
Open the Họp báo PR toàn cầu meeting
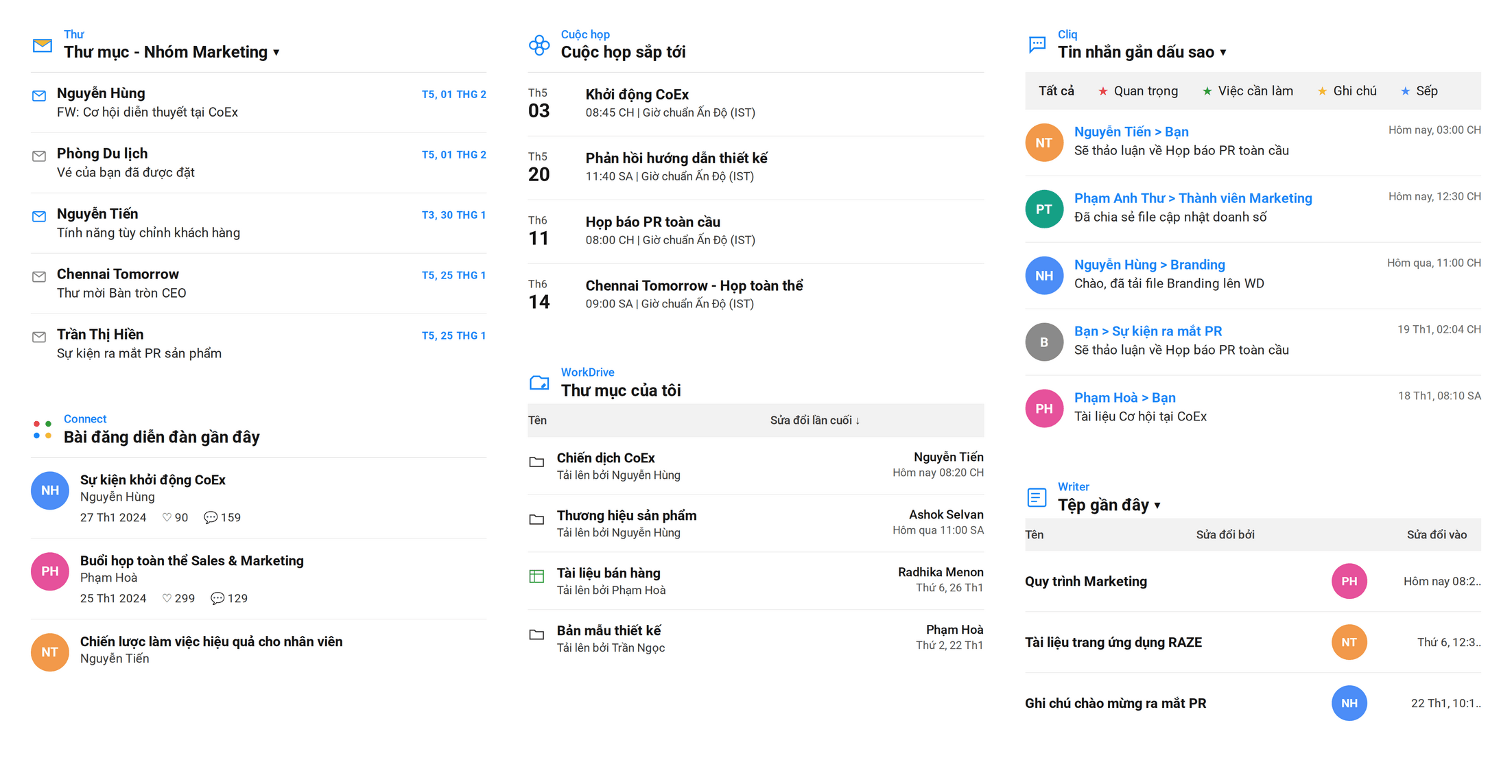[756, 232]
